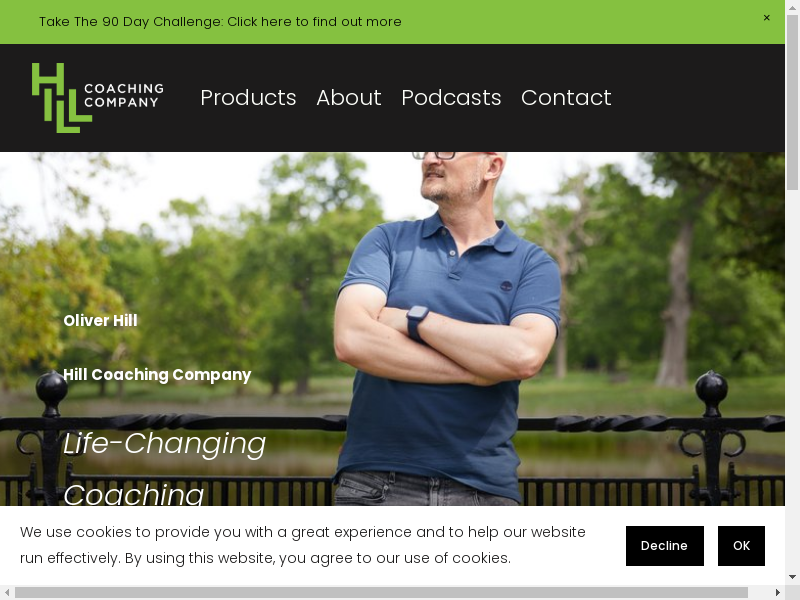Click the vertical scrollbar down arrow
The width and height of the screenshot is (800, 600).
tap(792, 577)
